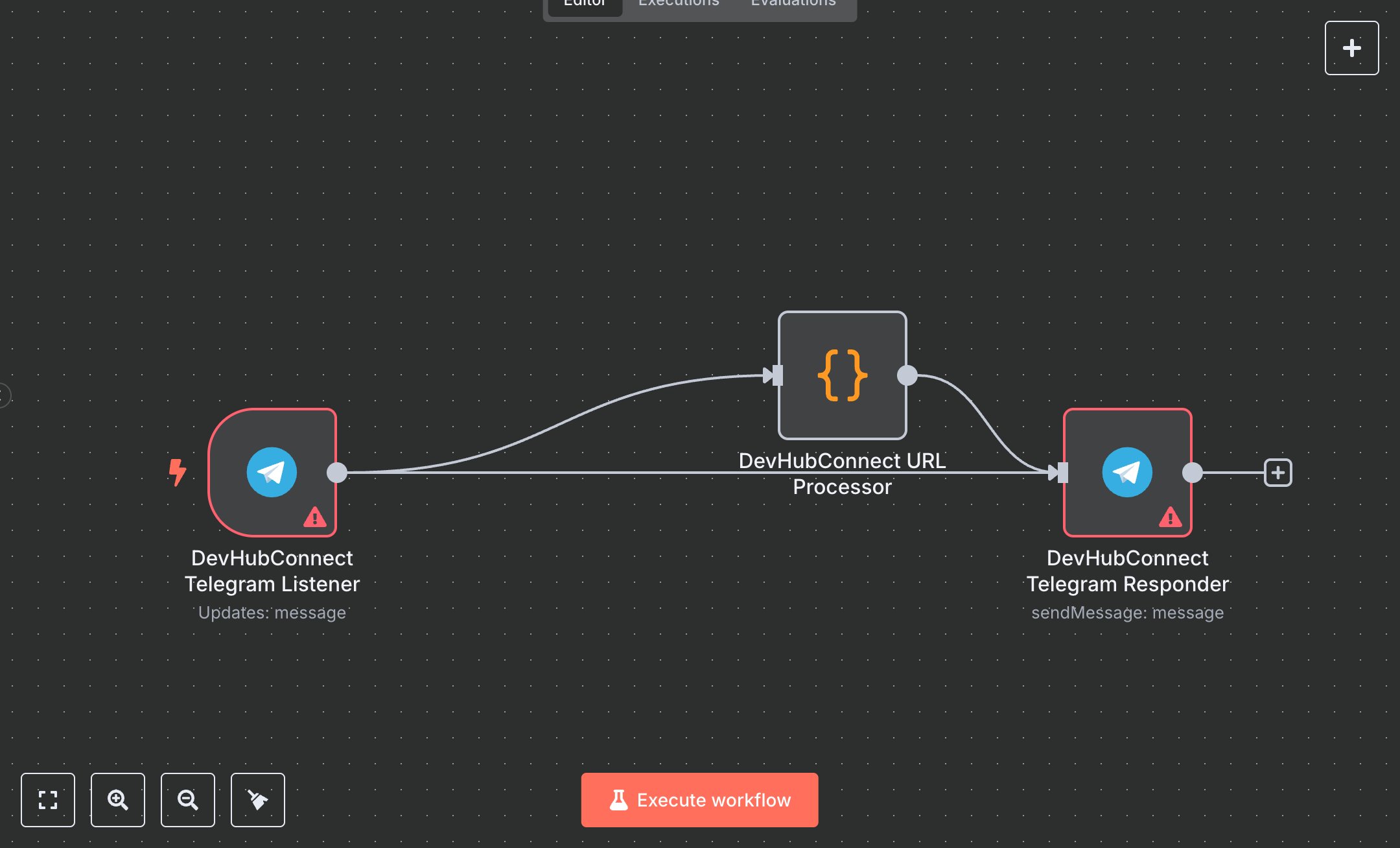Click the lightning trigger icon beside Telegram Listener
This screenshot has width=1400, height=848.
pyautogui.click(x=178, y=472)
